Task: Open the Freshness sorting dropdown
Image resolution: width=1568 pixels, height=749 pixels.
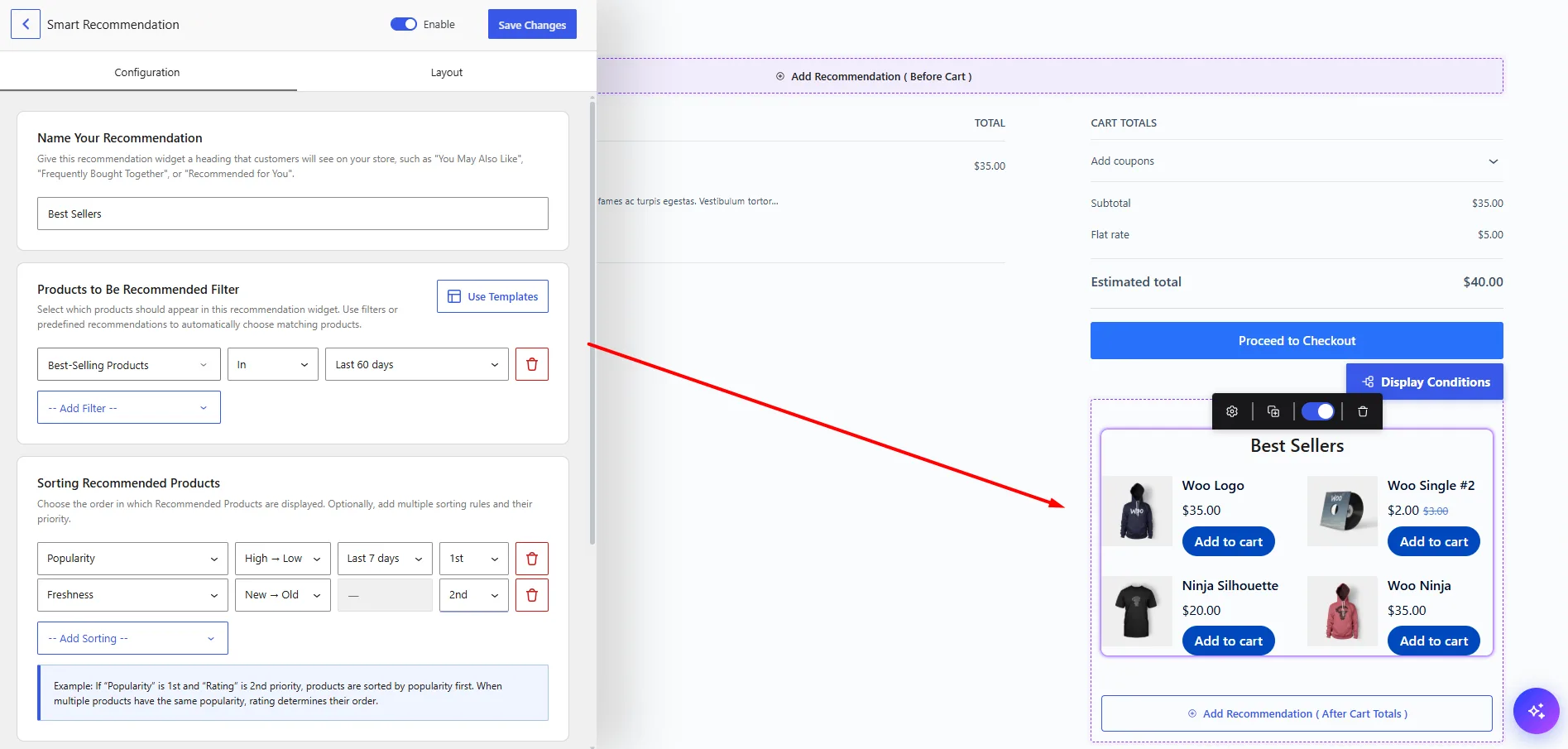Action: 132,595
